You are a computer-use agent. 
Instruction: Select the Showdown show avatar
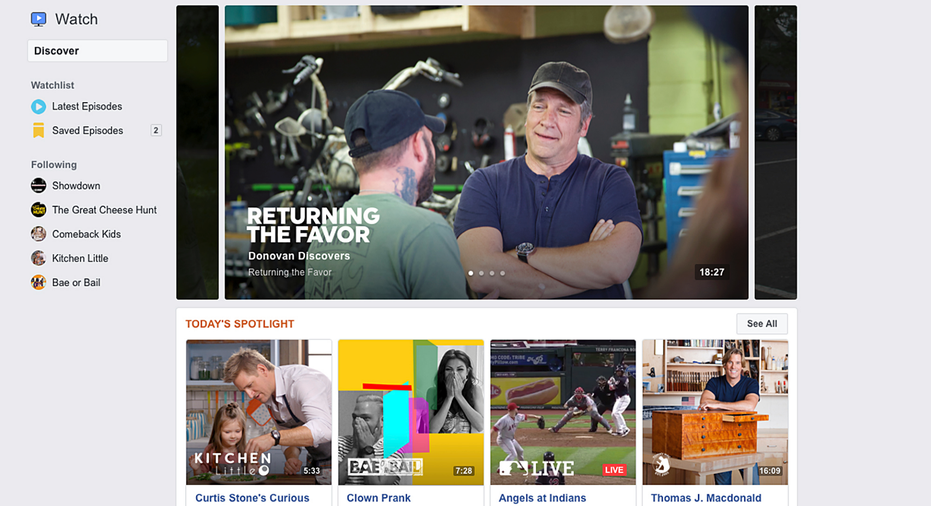click(x=39, y=185)
